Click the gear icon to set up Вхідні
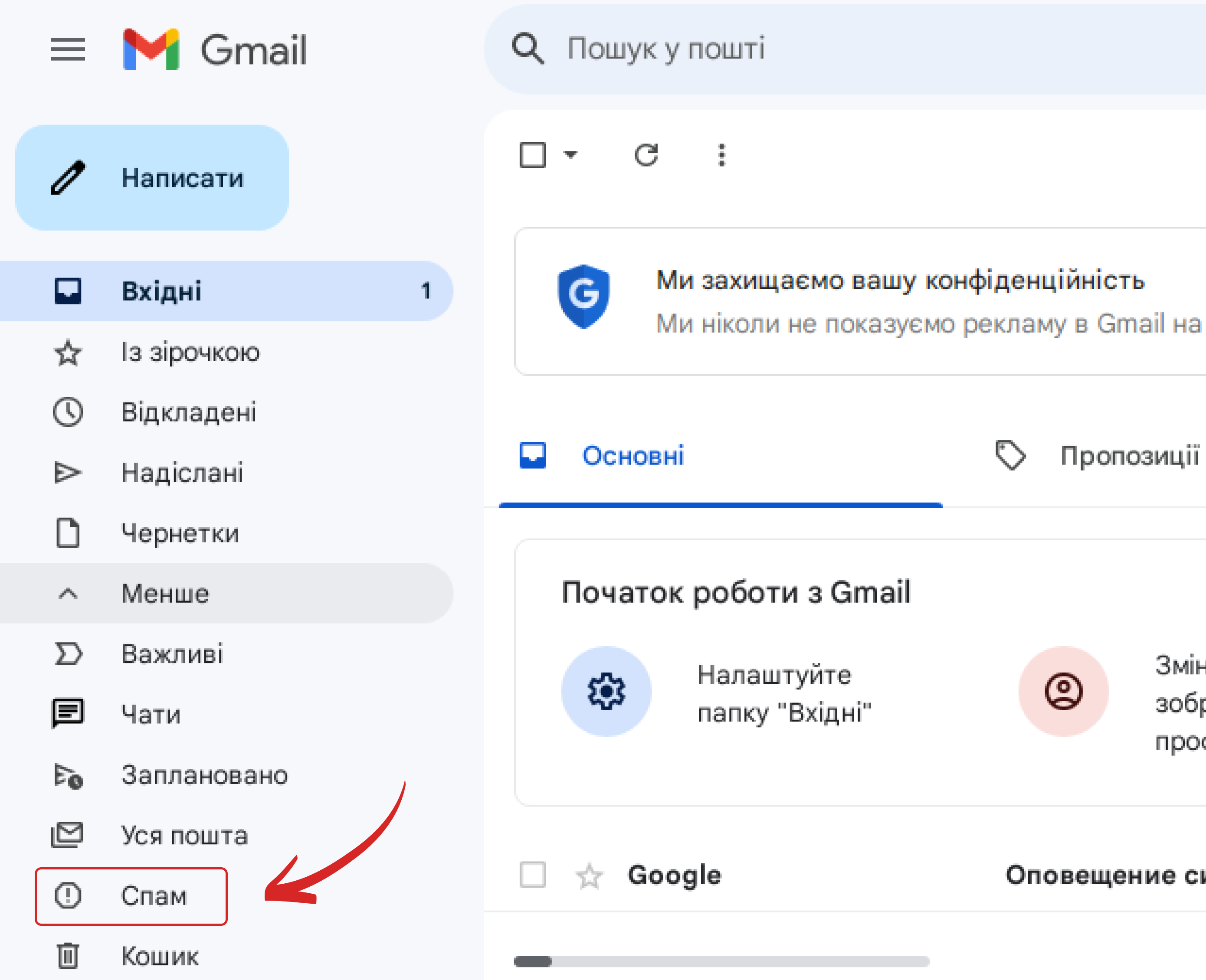Screen dimensions: 1206x980 pos(606,691)
